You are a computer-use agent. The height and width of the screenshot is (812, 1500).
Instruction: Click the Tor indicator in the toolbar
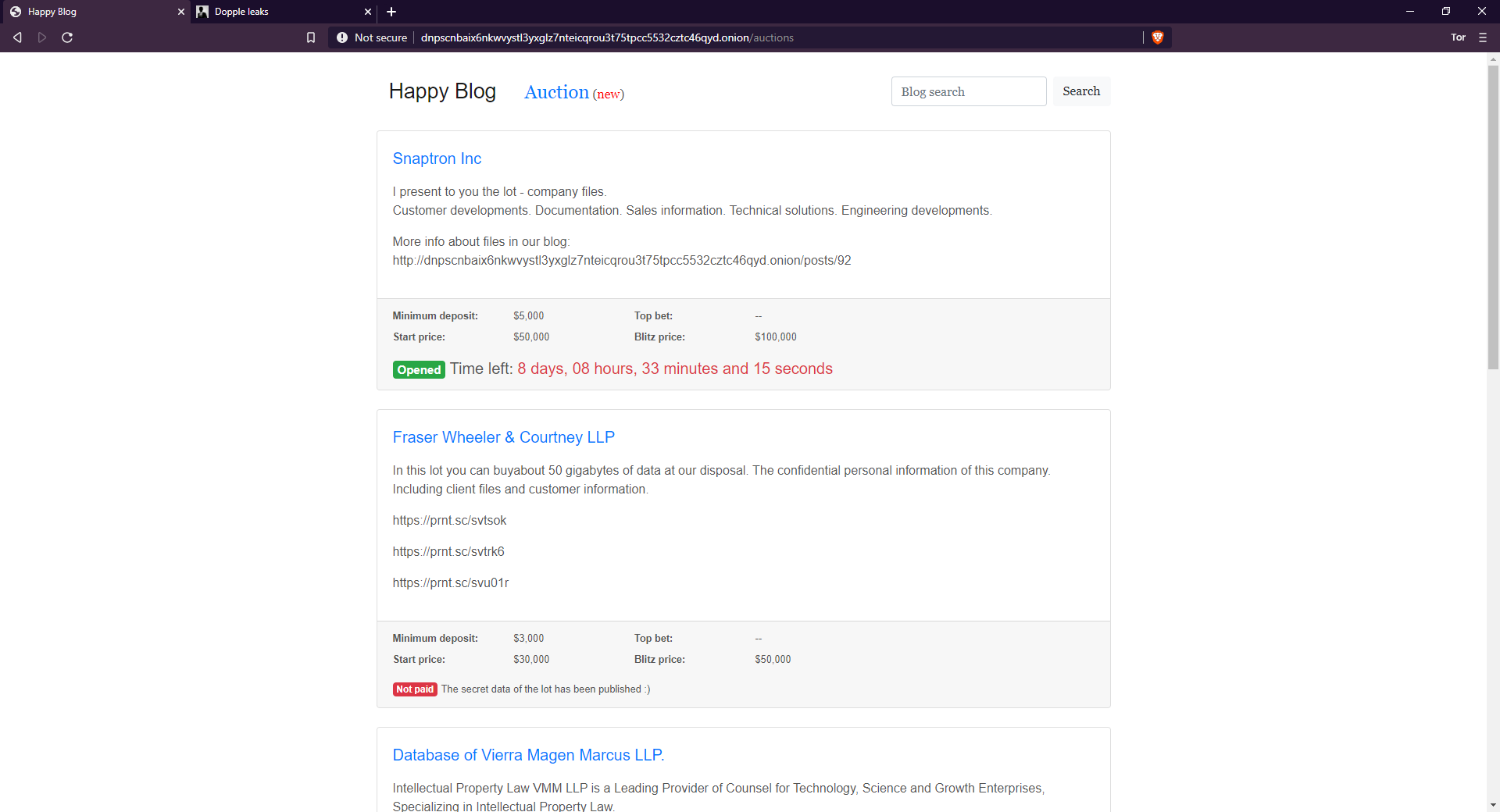point(1458,37)
